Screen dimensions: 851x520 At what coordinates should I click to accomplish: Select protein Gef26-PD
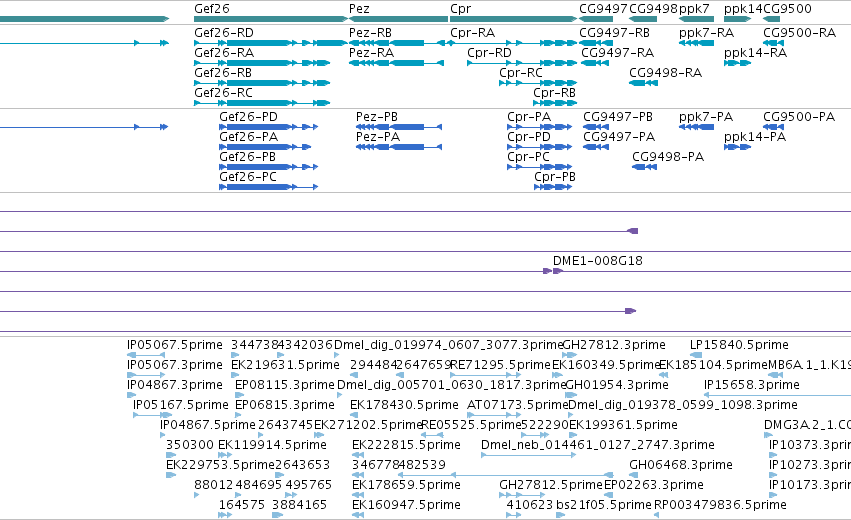[x=248, y=117]
